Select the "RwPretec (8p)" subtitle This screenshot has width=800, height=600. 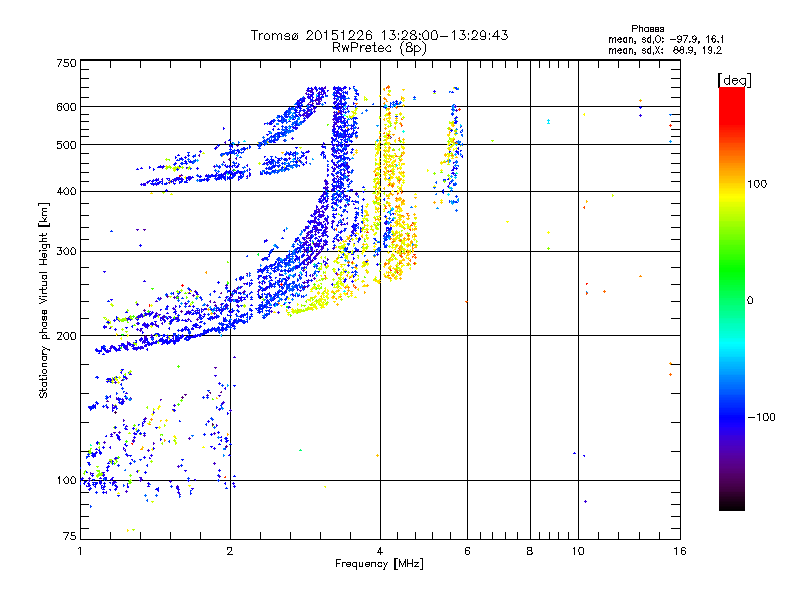tap(379, 48)
